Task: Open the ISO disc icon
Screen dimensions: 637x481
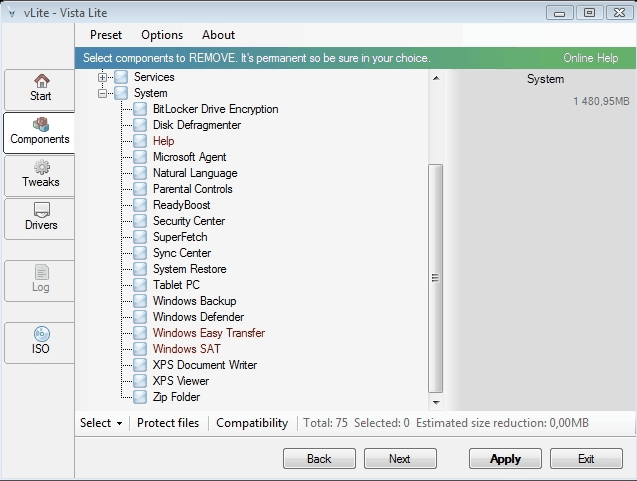Action: pyautogui.click(x=42, y=334)
